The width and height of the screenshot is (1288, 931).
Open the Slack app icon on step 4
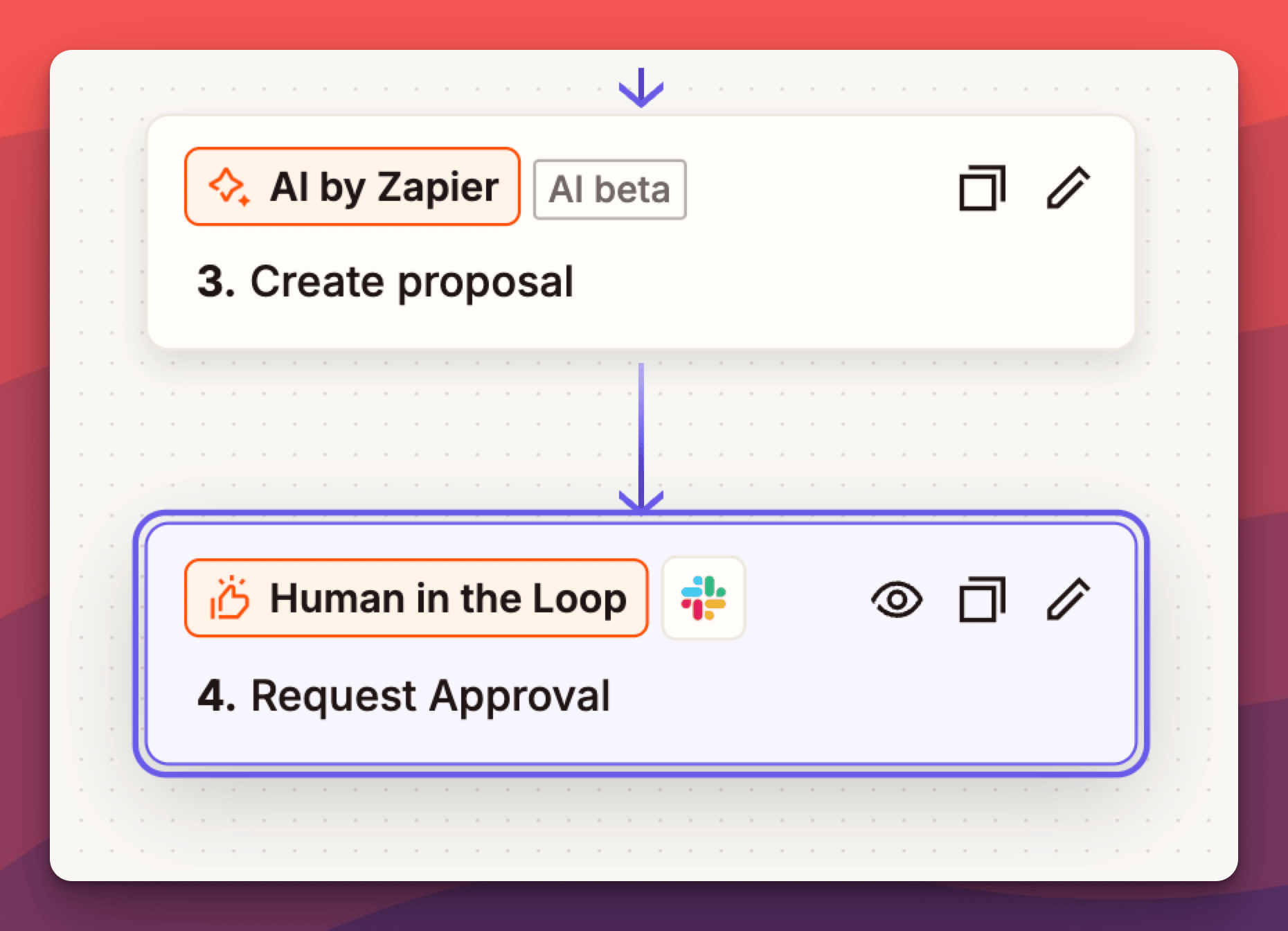click(704, 598)
